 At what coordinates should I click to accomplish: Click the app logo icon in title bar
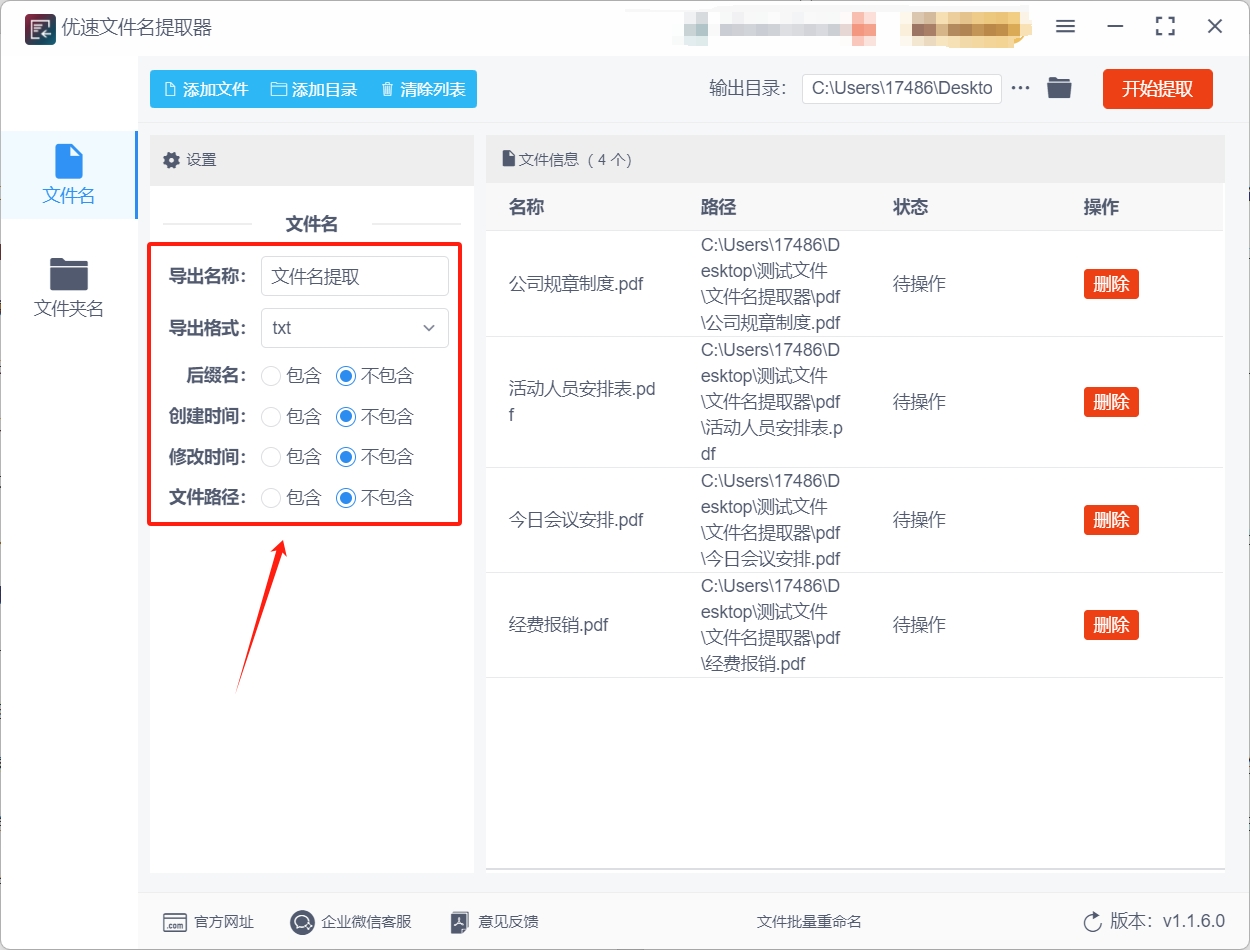[x=40, y=28]
